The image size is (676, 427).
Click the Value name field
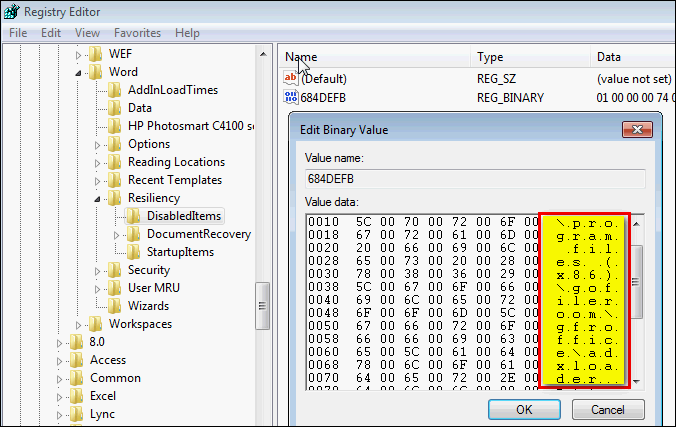click(474, 179)
